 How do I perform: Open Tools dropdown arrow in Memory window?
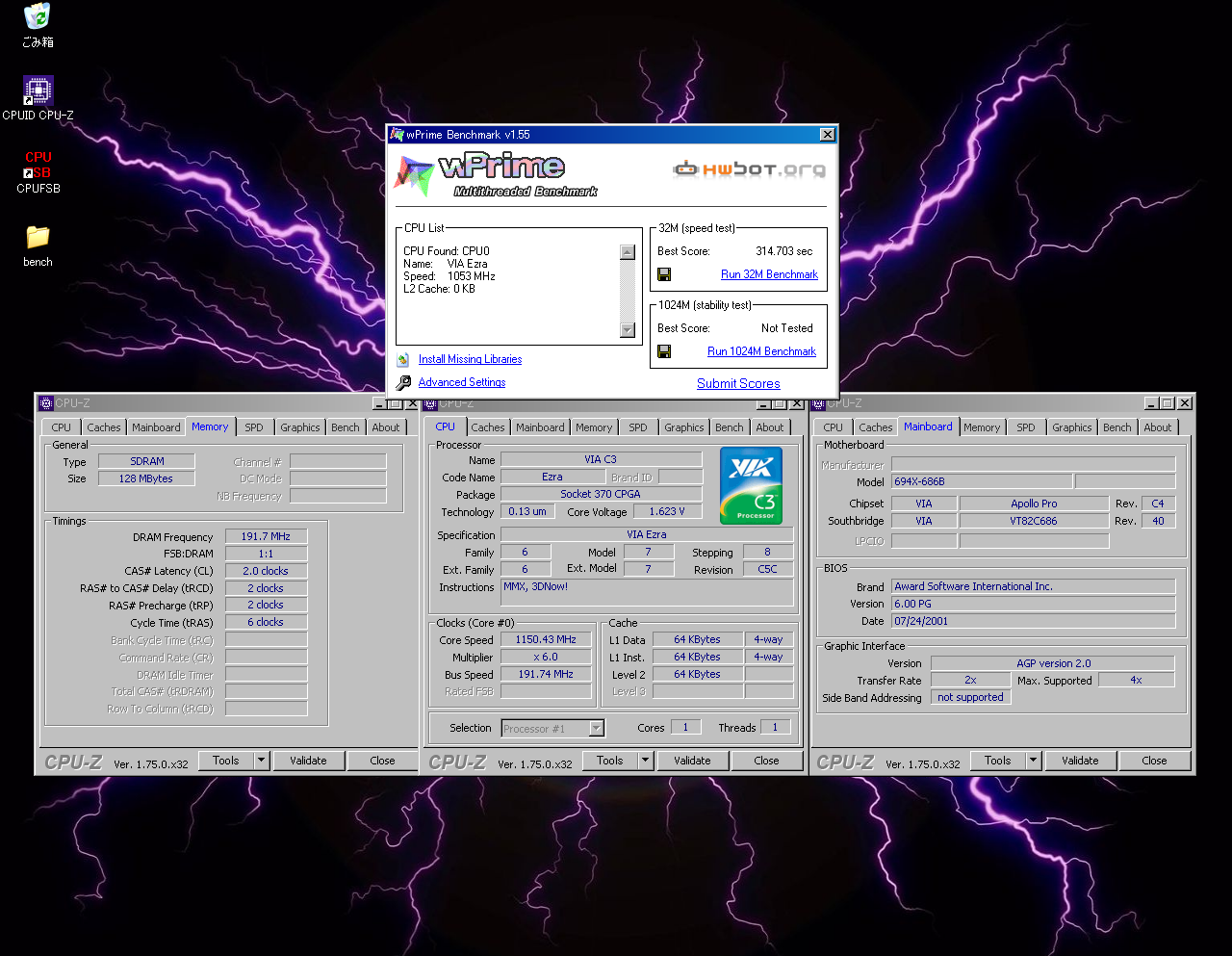tap(261, 761)
